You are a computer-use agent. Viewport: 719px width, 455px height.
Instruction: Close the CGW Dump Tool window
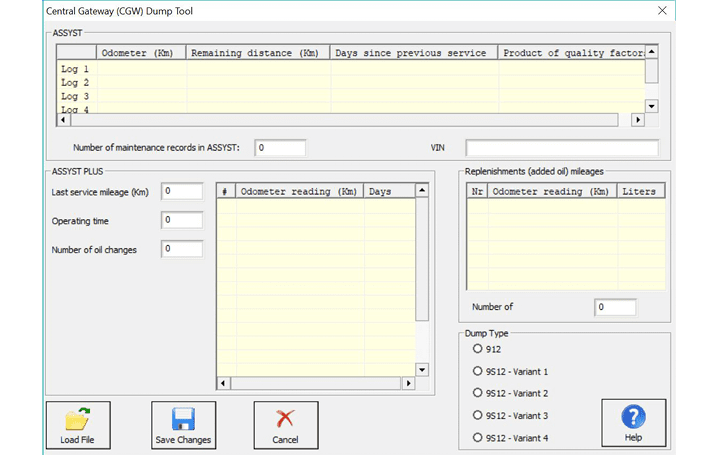[661, 11]
